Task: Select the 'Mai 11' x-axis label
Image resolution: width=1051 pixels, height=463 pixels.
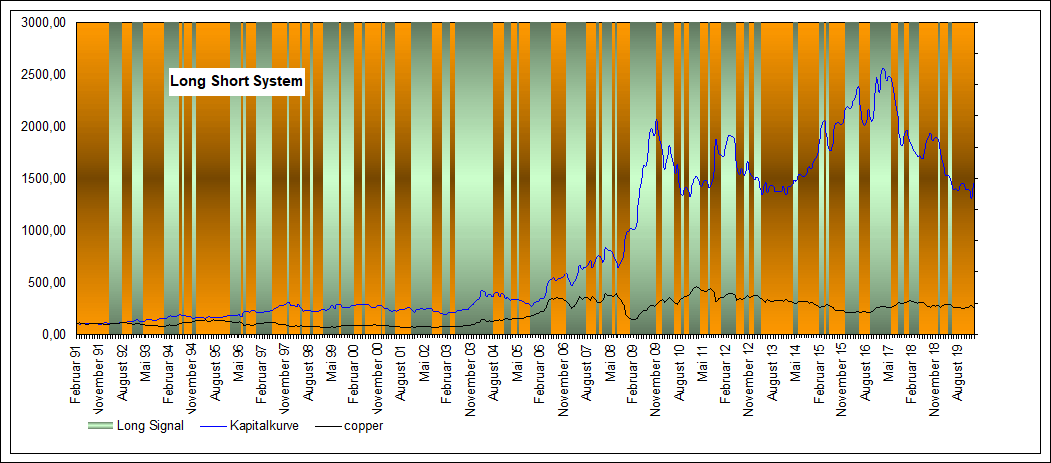Action: [702, 363]
